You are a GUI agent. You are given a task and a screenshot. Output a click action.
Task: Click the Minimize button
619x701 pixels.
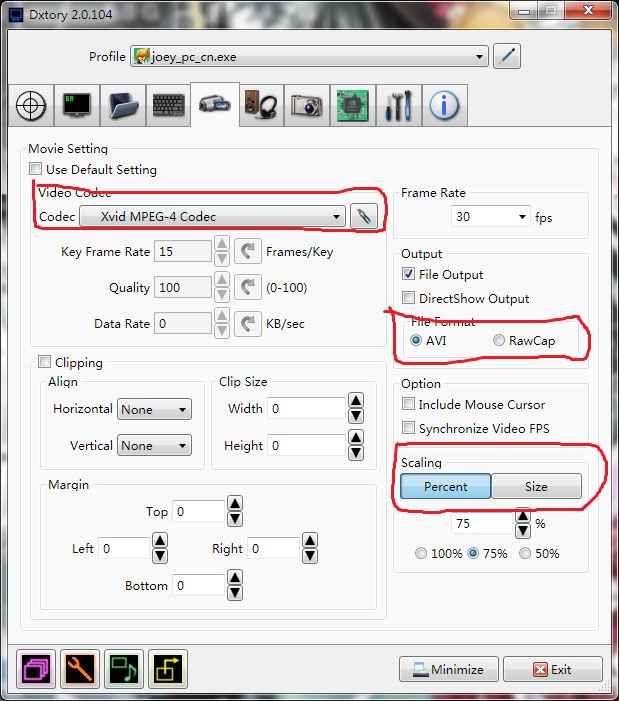pyautogui.click(x=449, y=669)
